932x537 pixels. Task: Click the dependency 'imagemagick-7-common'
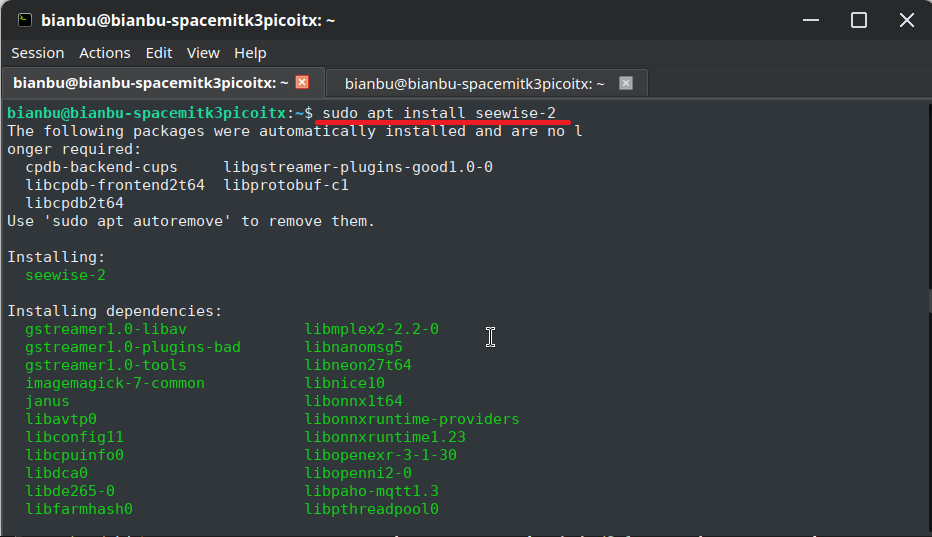pos(115,383)
